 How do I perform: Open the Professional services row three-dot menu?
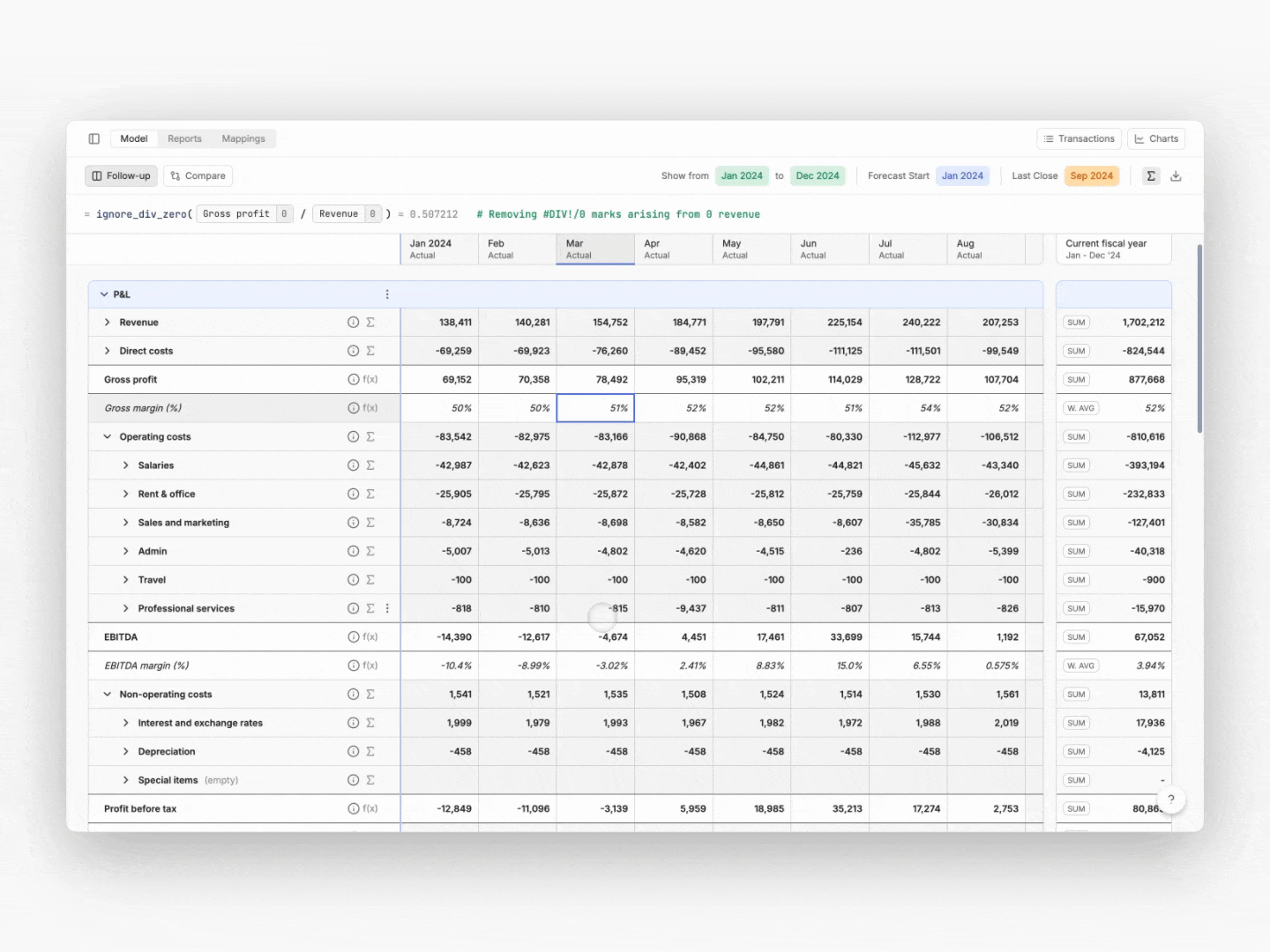pos(387,609)
